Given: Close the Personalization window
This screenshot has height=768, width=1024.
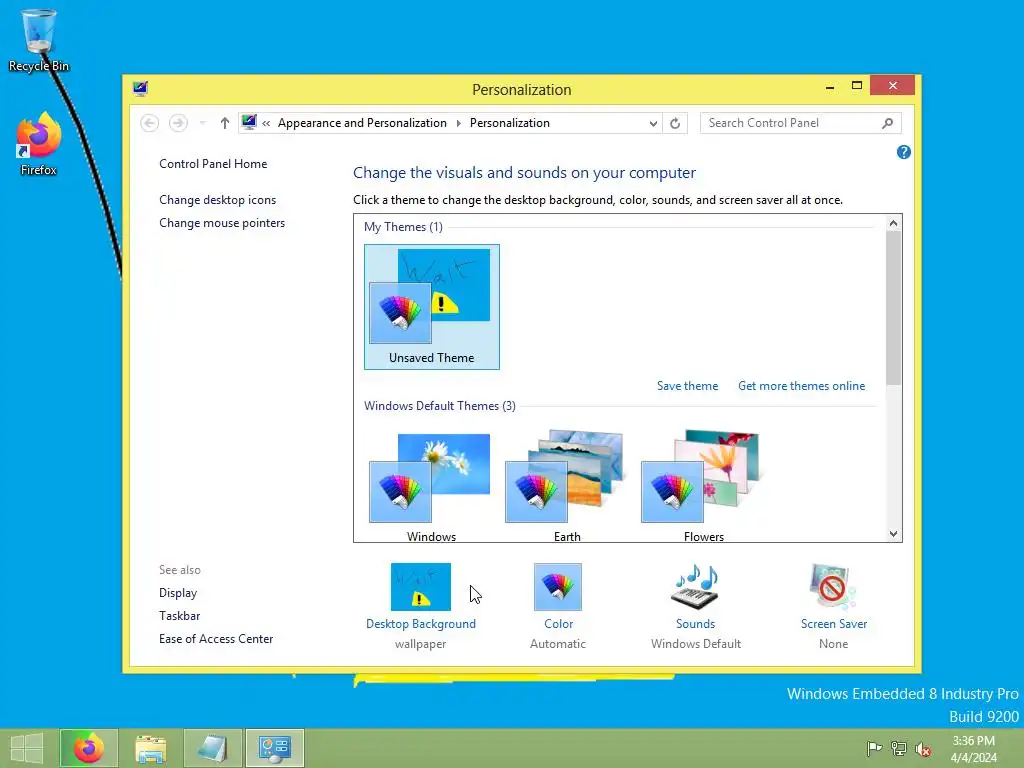Looking at the screenshot, I should [892, 86].
